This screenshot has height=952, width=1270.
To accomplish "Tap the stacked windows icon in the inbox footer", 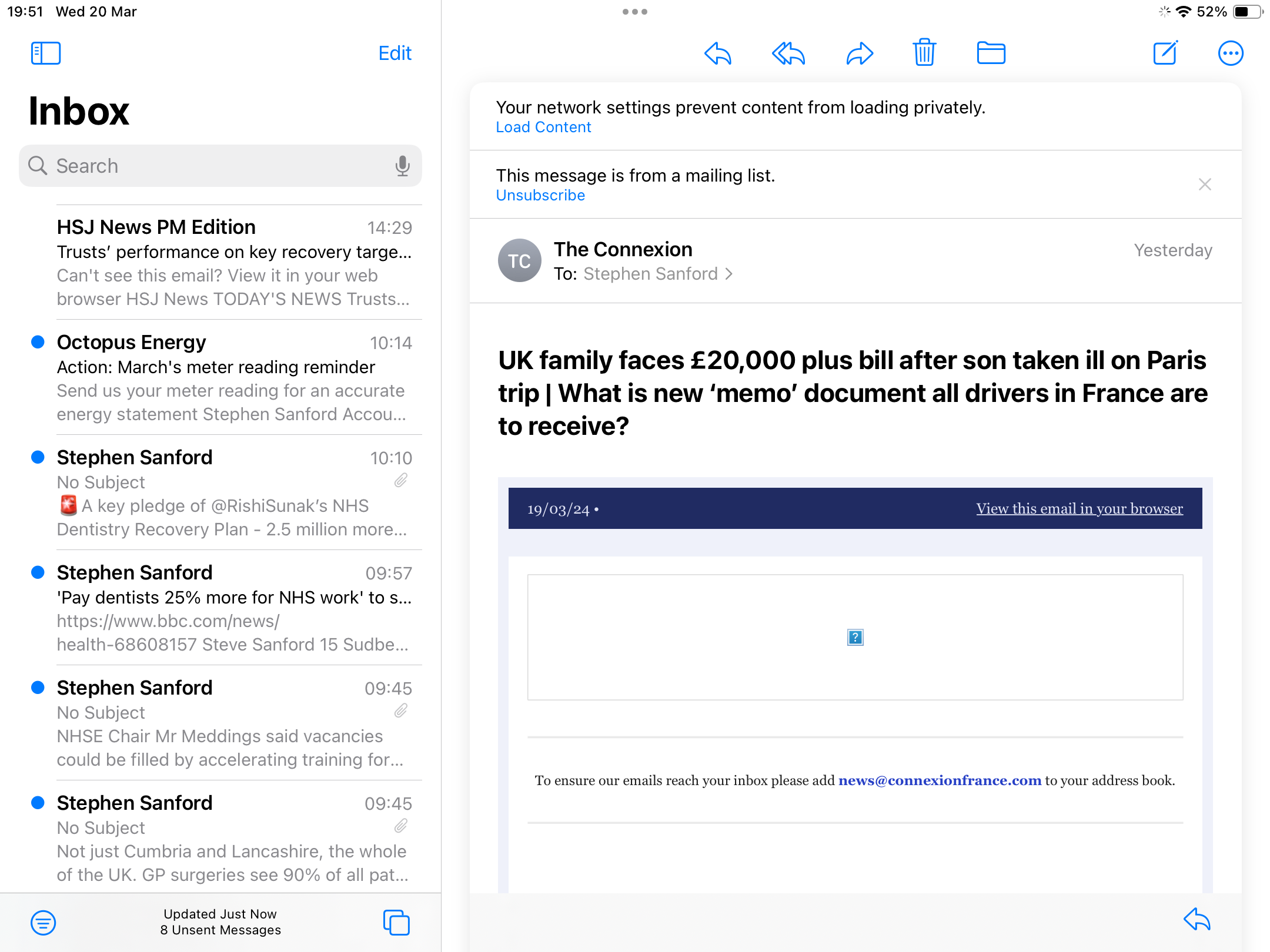I will (x=396, y=923).
